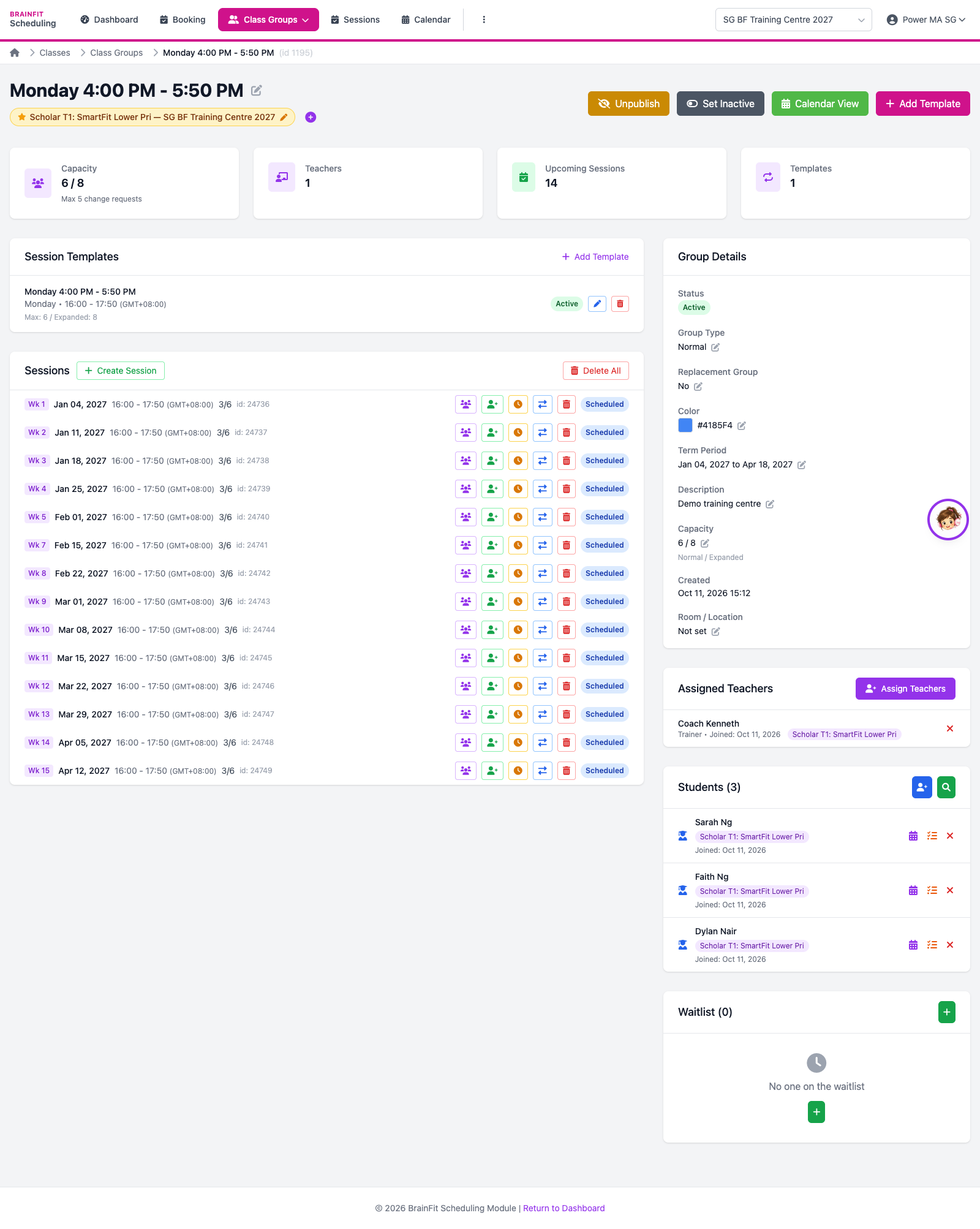Screen dimensions: 980x1229
Task: Go to the Dashboard nav item
Action: (x=109, y=20)
